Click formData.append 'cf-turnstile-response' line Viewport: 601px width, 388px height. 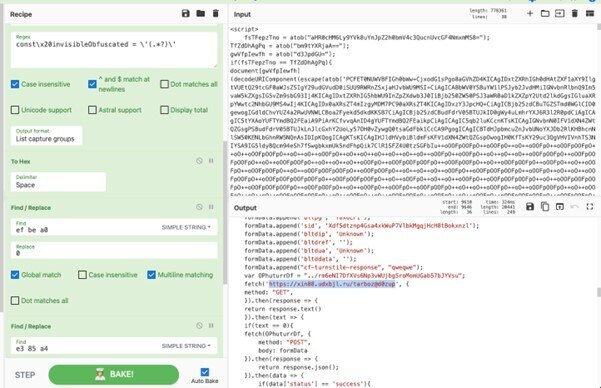coord(334,267)
